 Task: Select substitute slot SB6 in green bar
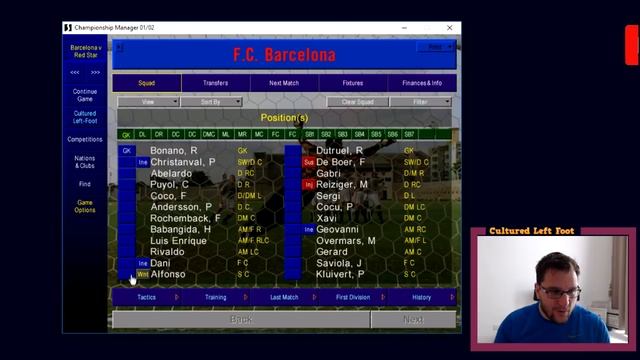393,134
